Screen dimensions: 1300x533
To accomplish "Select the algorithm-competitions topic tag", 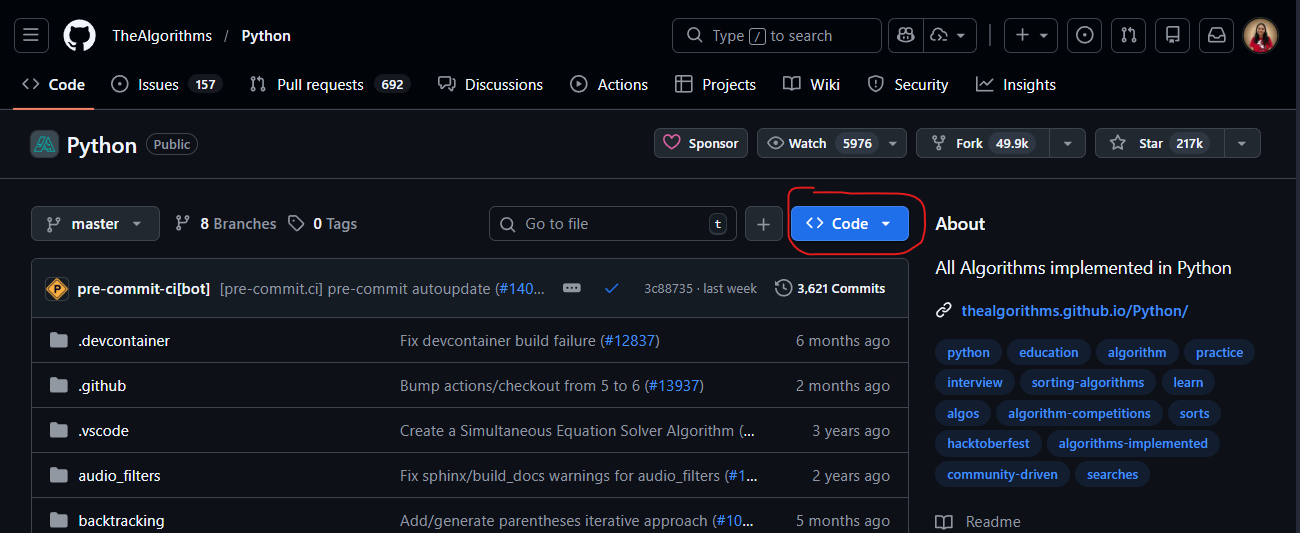I will [x=1079, y=413].
